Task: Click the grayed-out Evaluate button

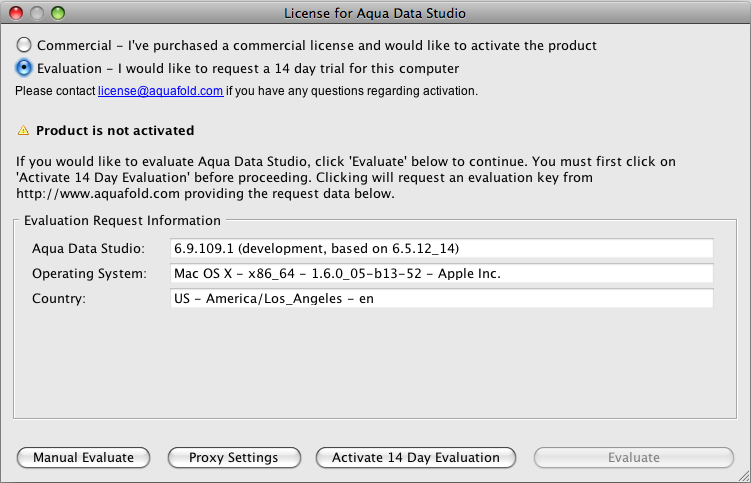Action: tap(634, 458)
